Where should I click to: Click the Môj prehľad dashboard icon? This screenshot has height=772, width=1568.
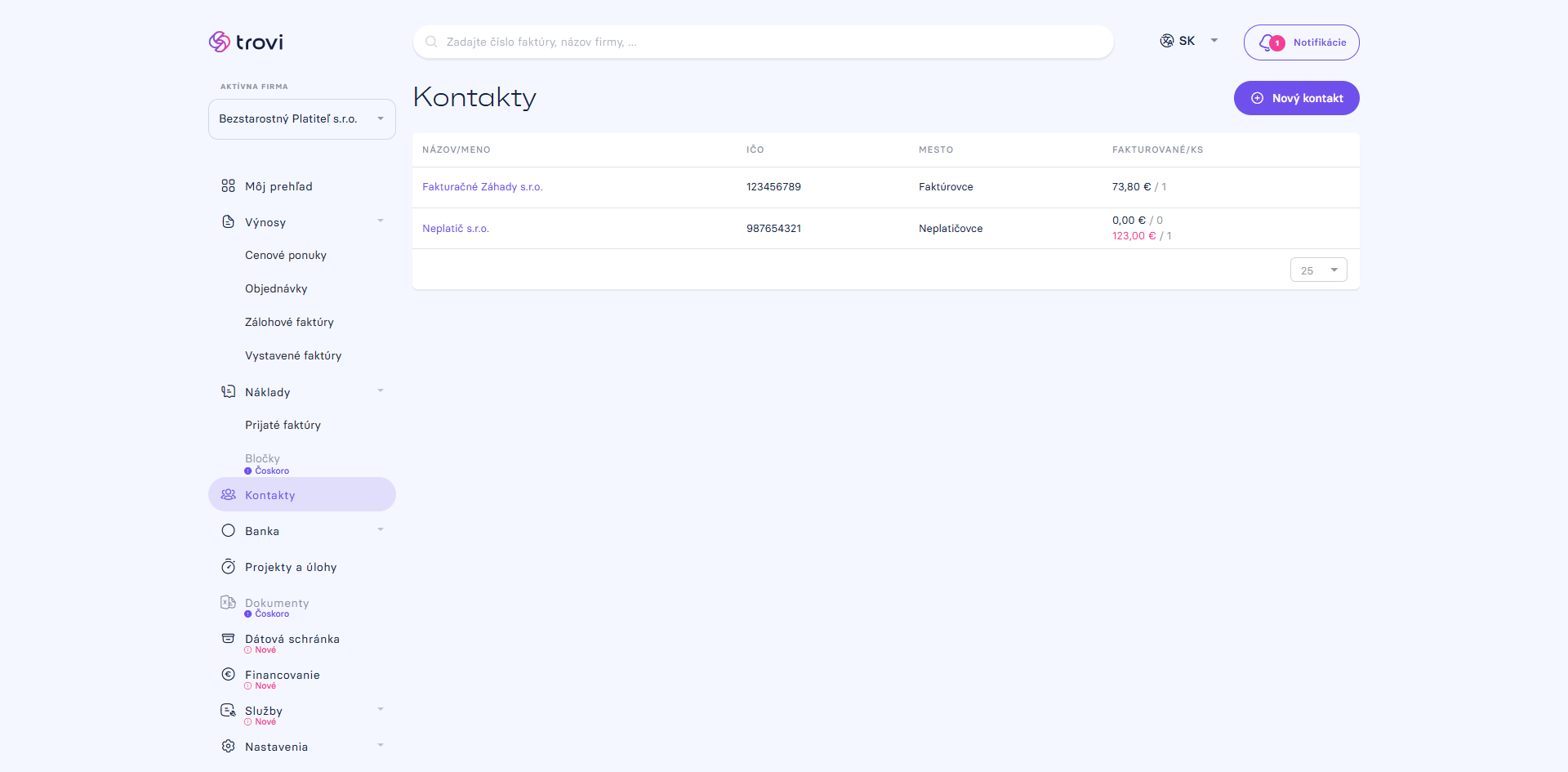click(228, 186)
